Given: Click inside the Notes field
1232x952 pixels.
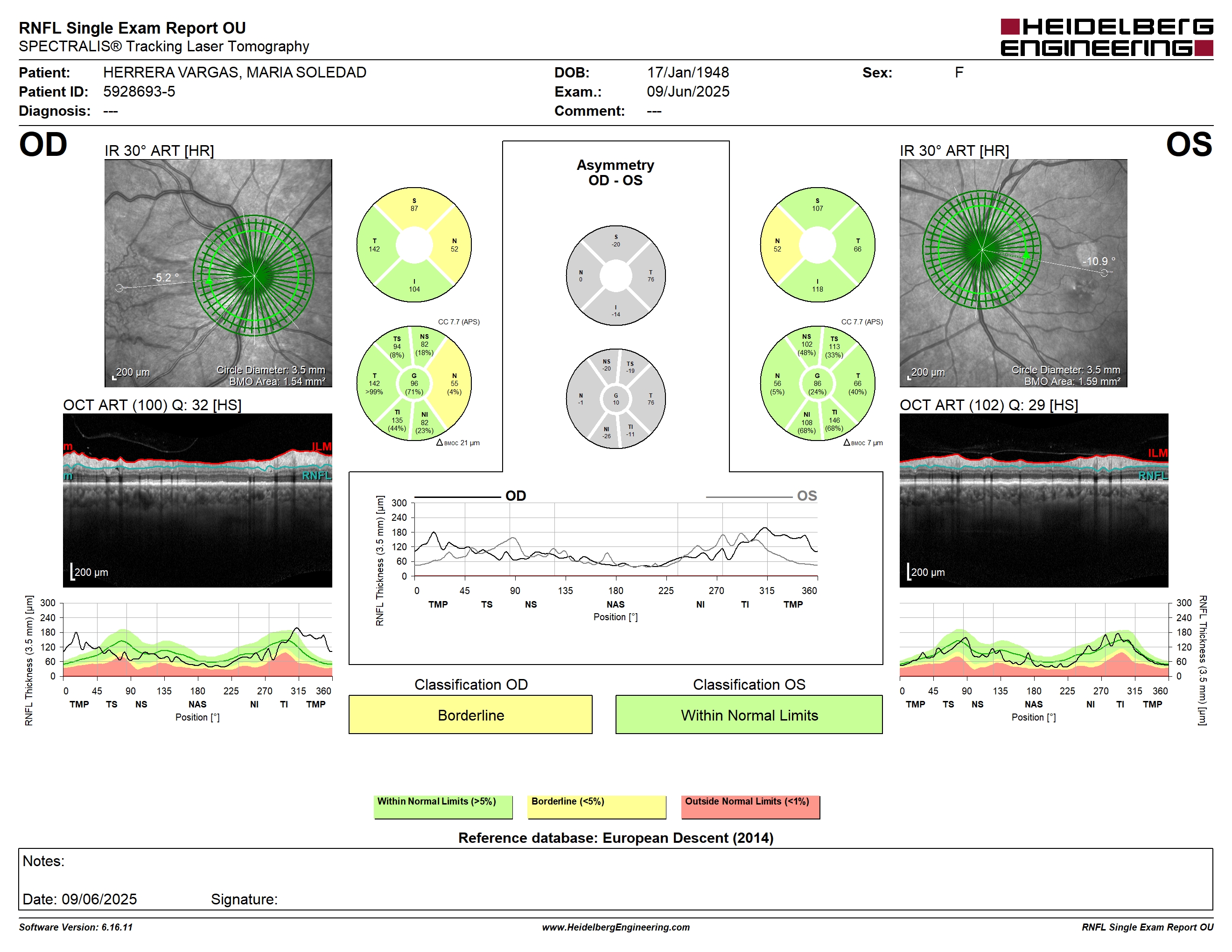Looking at the screenshot, I should pos(616,879).
